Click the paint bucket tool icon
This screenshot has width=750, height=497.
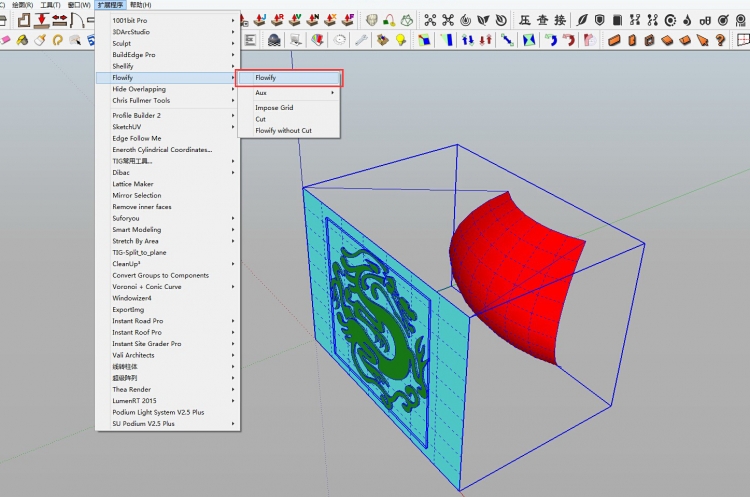coord(22,40)
